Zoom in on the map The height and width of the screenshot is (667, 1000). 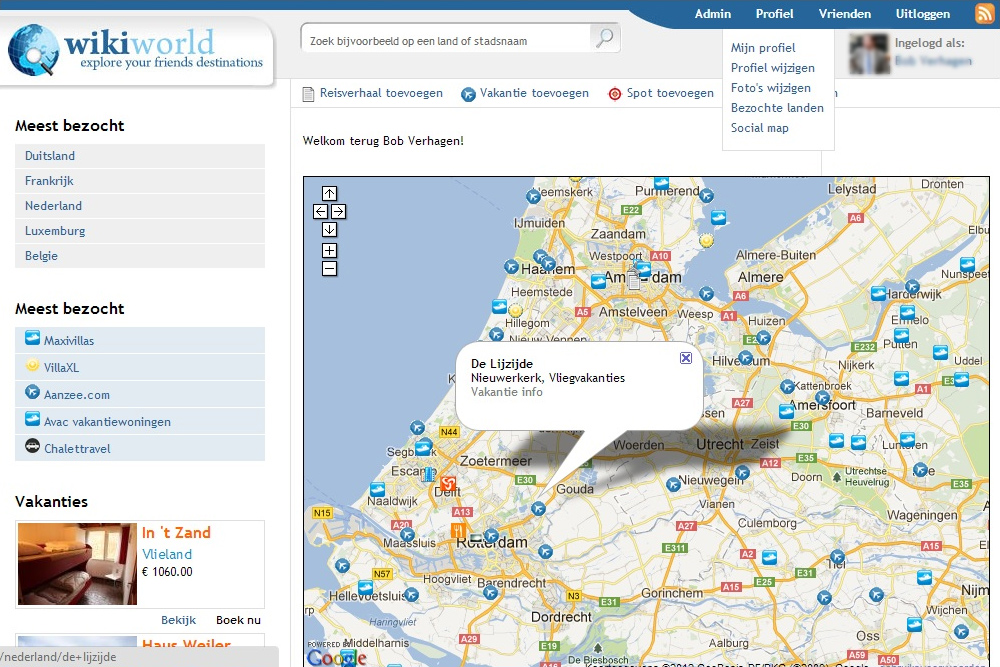(329, 250)
